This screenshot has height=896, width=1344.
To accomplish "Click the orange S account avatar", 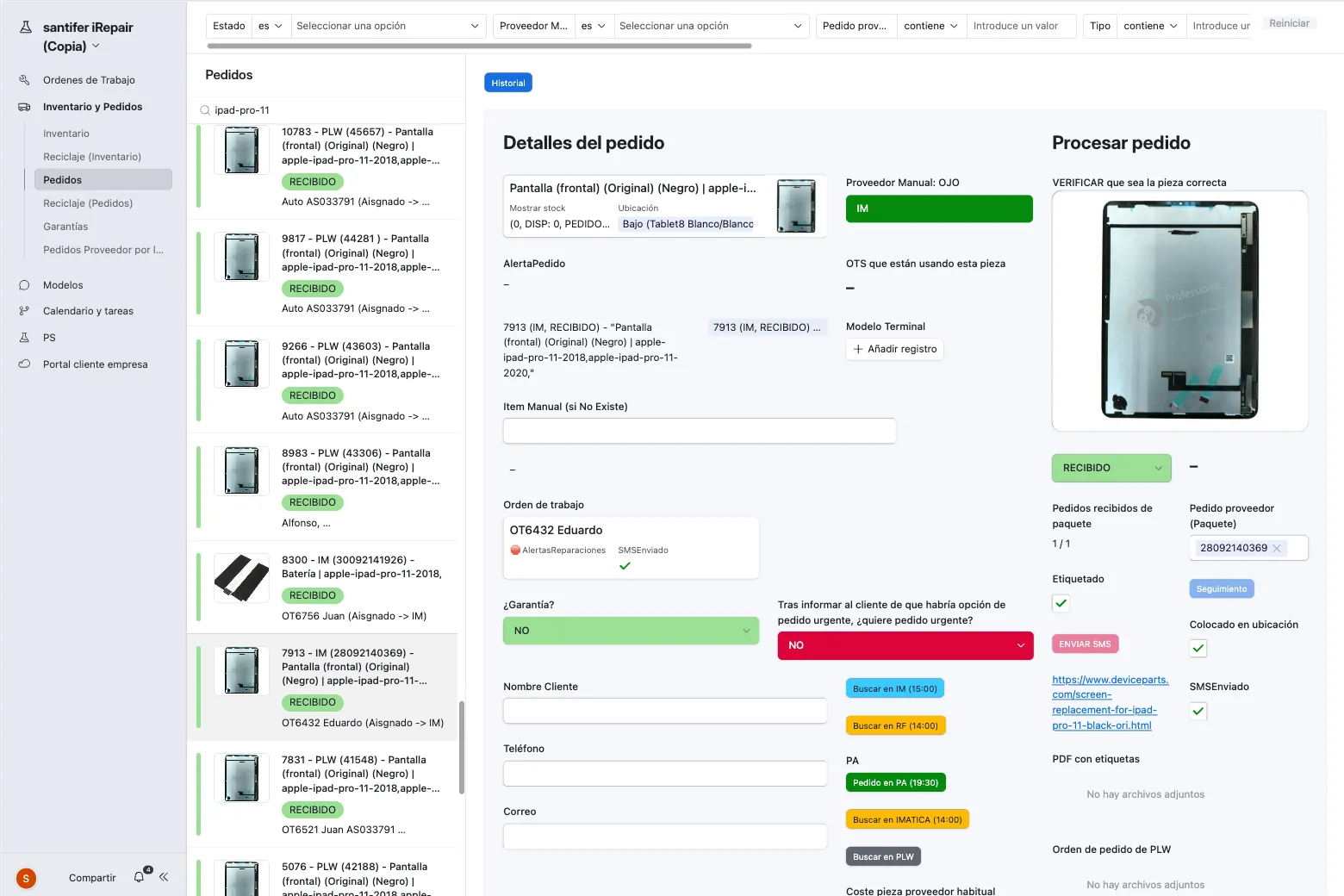I will click(x=25, y=878).
